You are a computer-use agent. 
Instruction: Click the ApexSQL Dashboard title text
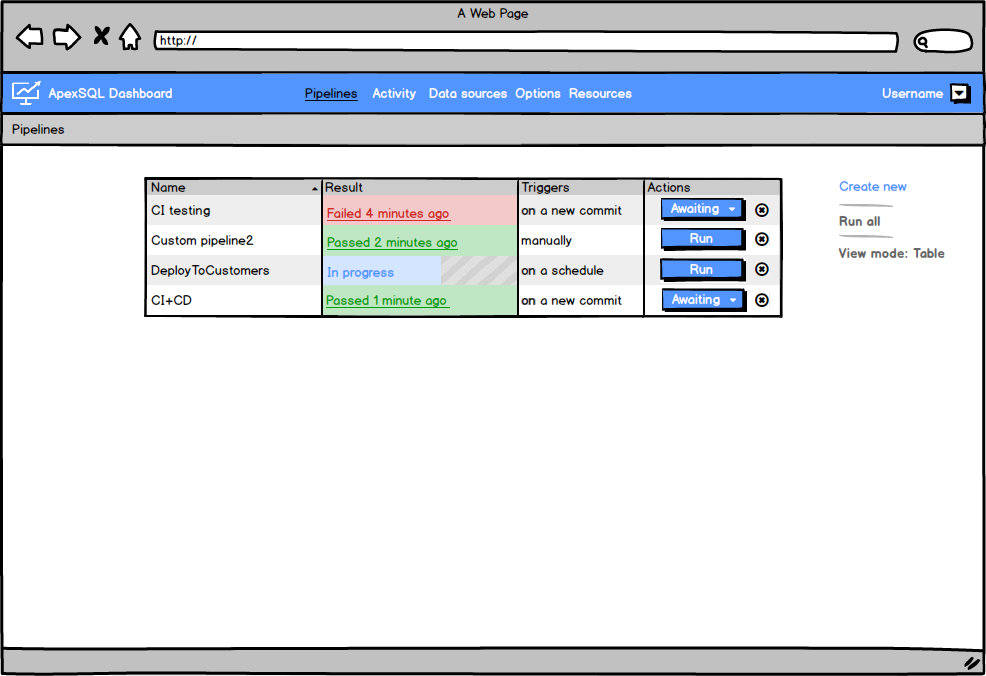click(110, 93)
